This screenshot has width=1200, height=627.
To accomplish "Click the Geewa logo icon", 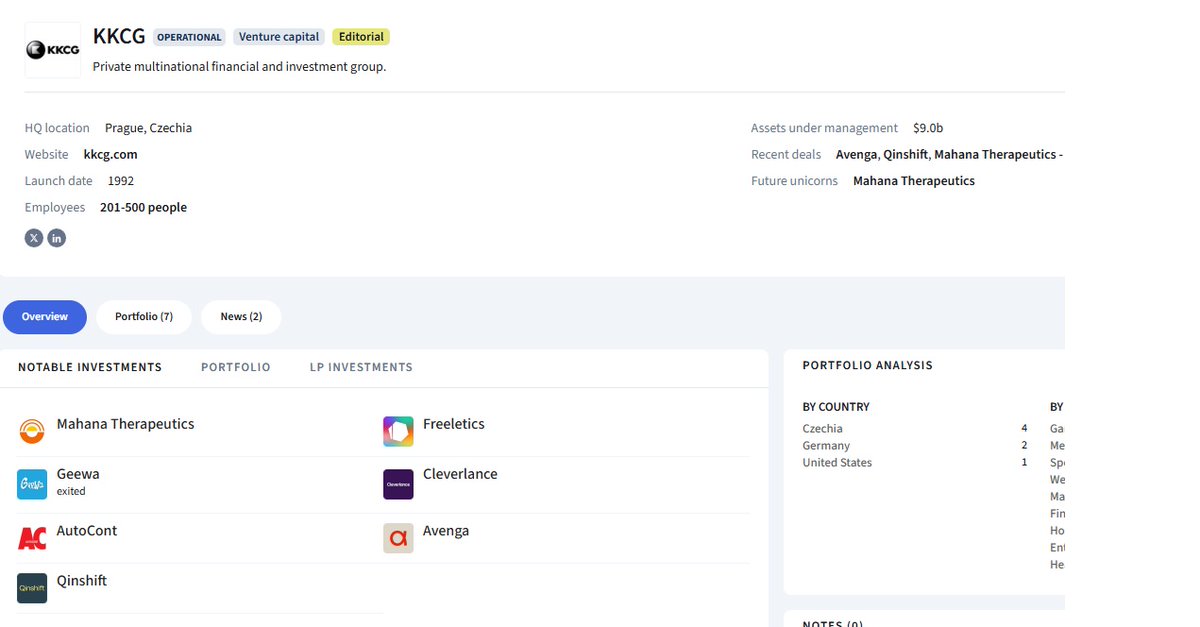I will [32, 485].
